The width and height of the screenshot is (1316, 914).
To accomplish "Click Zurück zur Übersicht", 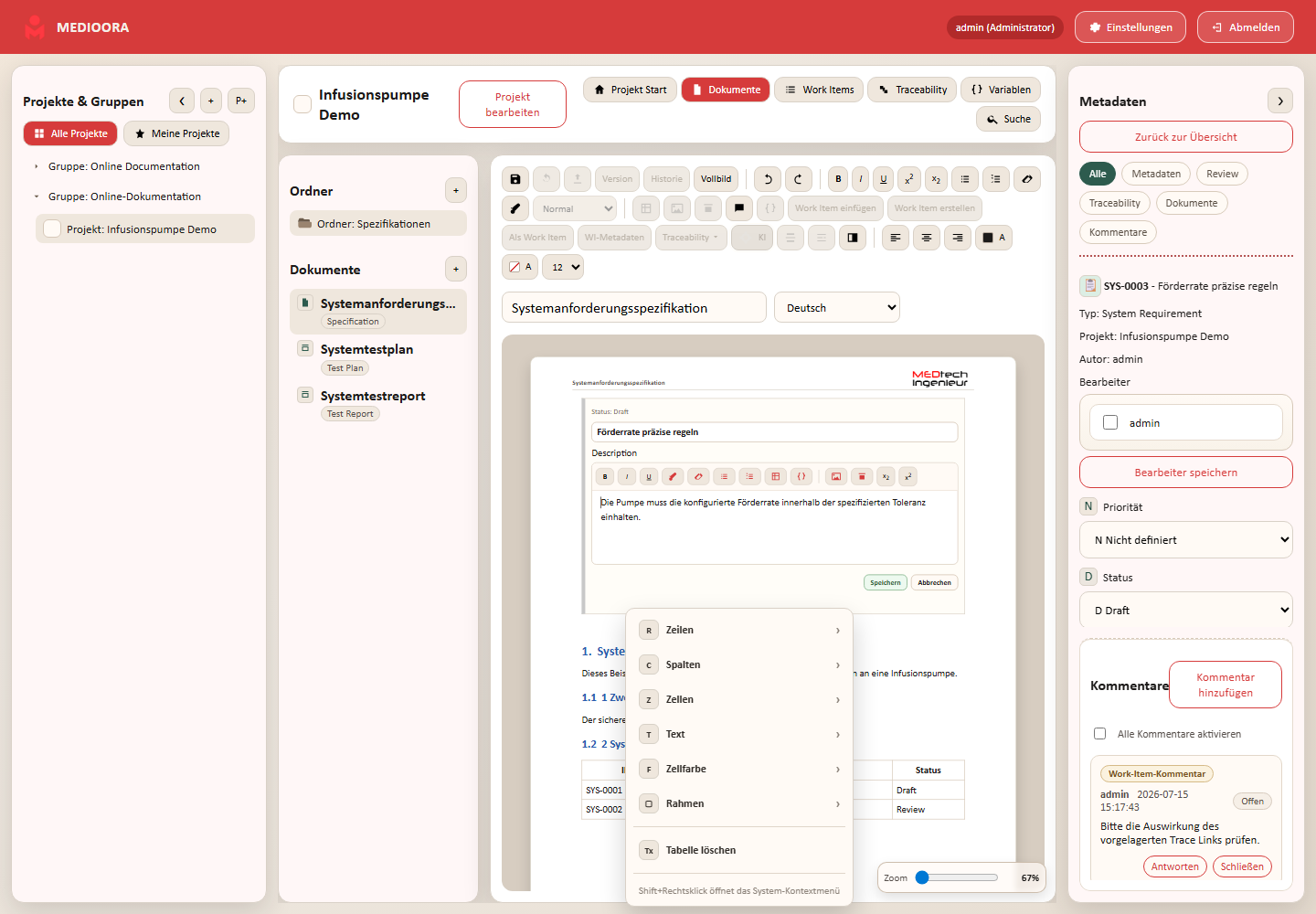I will [x=1186, y=137].
